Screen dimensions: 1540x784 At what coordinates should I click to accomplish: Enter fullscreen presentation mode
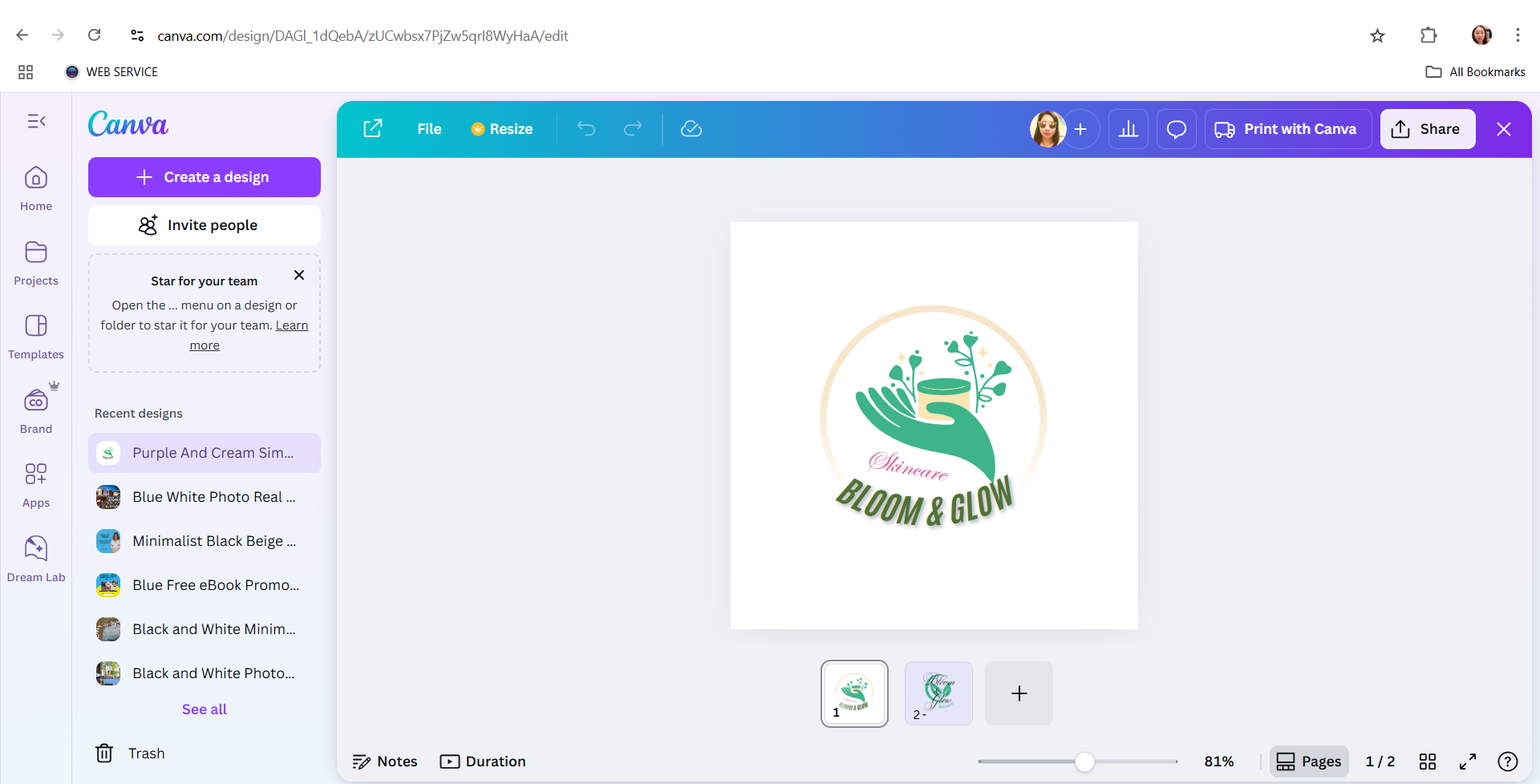(1468, 762)
